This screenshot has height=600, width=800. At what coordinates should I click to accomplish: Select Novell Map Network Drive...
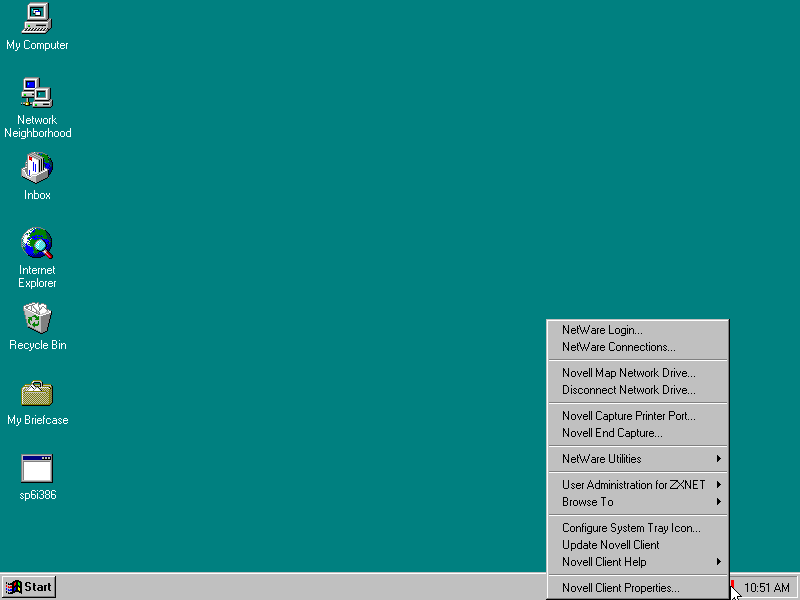pyautogui.click(x=638, y=373)
